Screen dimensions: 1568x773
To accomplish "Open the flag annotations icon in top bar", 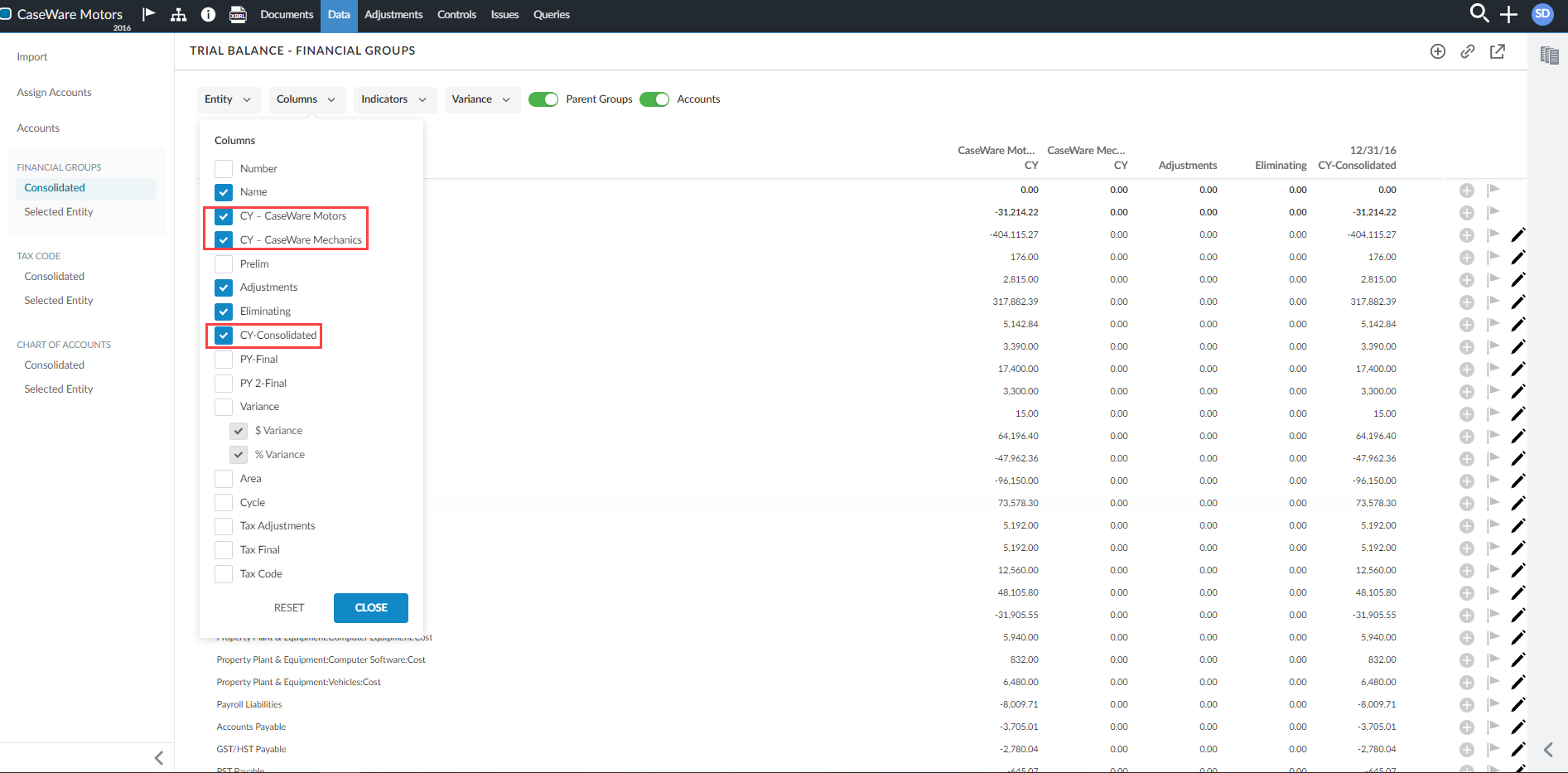I will [x=150, y=14].
